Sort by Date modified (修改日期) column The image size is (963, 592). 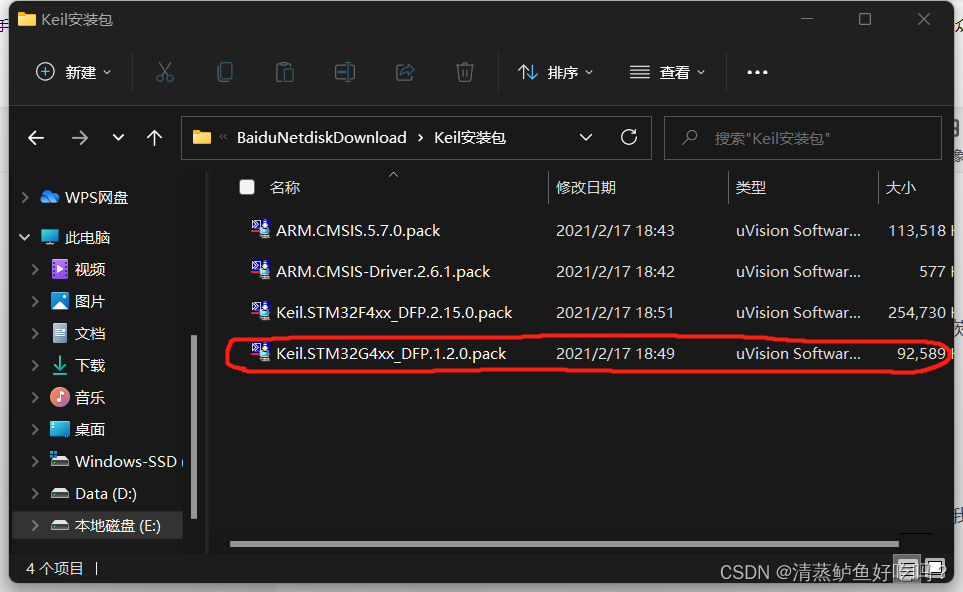(x=585, y=187)
